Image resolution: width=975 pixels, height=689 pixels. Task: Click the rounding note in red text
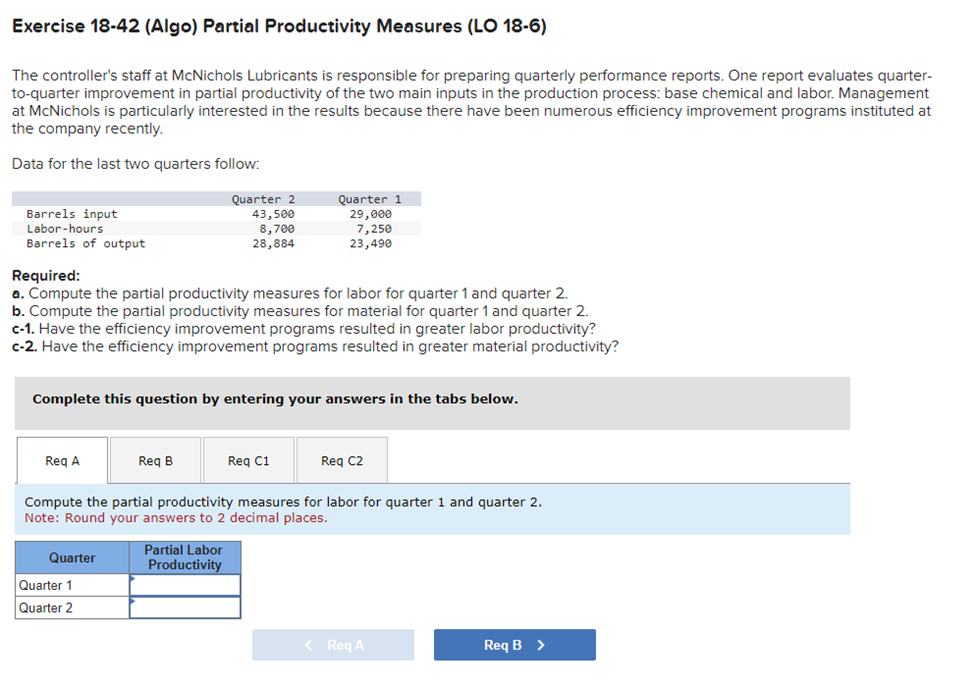click(176, 518)
